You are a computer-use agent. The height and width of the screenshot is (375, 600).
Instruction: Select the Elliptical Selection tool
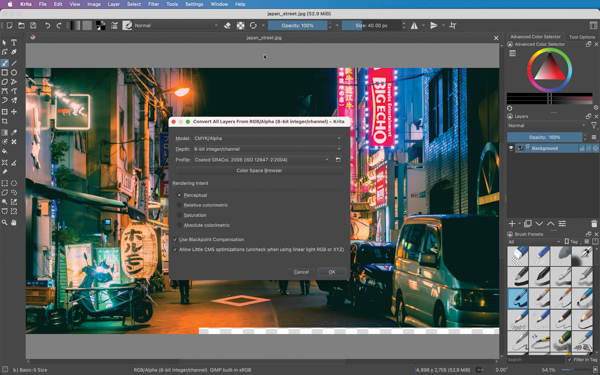click(x=14, y=183)
